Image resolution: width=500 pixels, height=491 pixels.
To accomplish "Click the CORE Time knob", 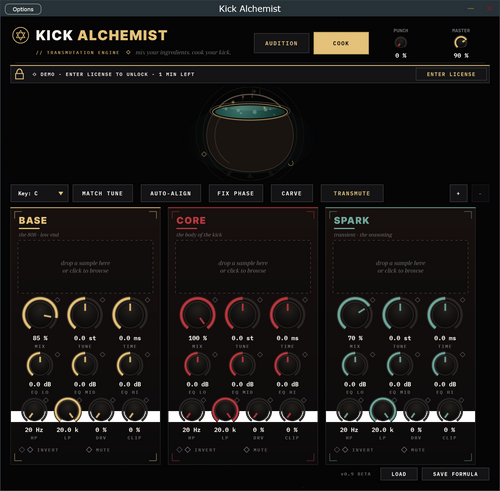I will click(288, 314).
